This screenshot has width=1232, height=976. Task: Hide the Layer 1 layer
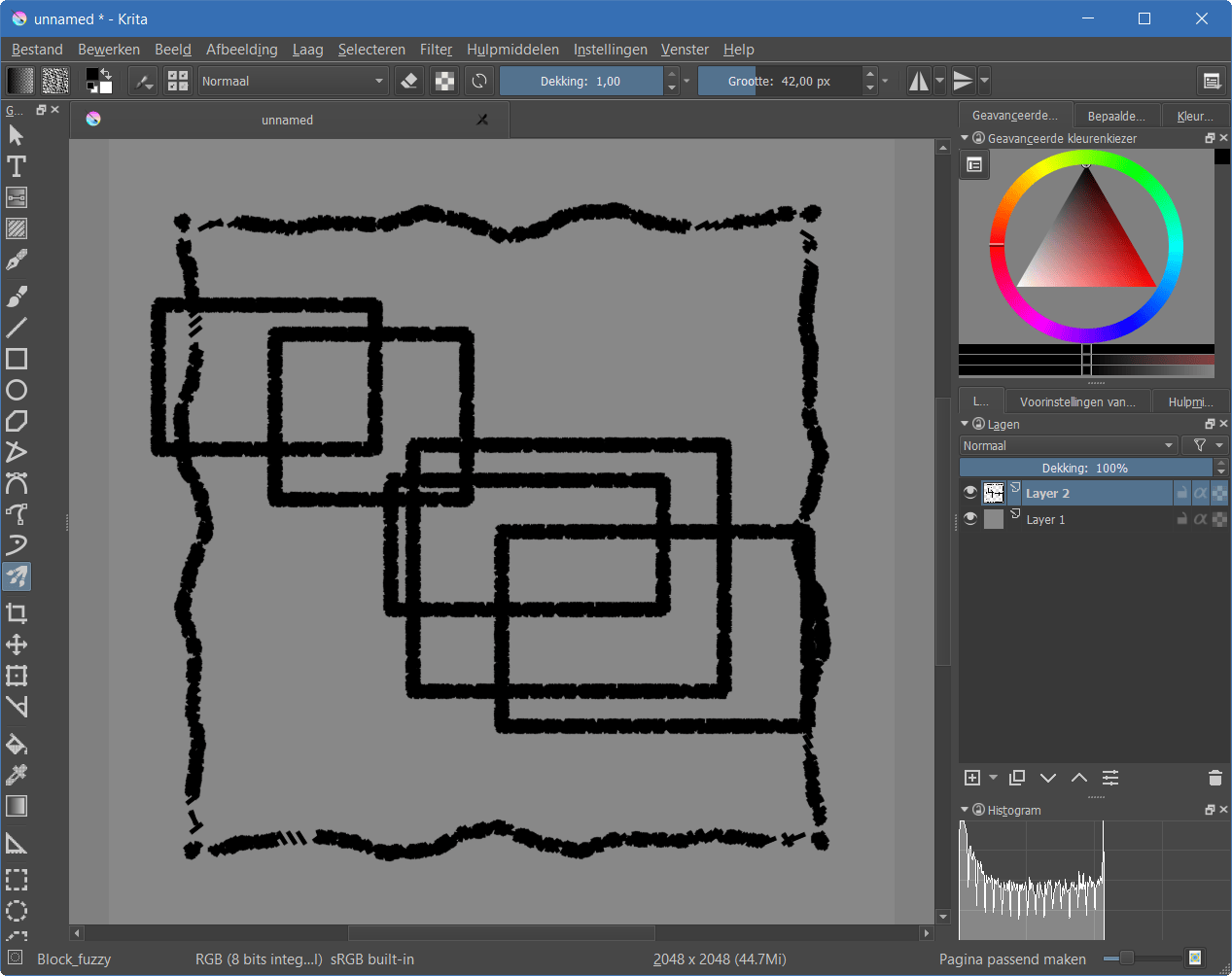click(x=969, y=518)
